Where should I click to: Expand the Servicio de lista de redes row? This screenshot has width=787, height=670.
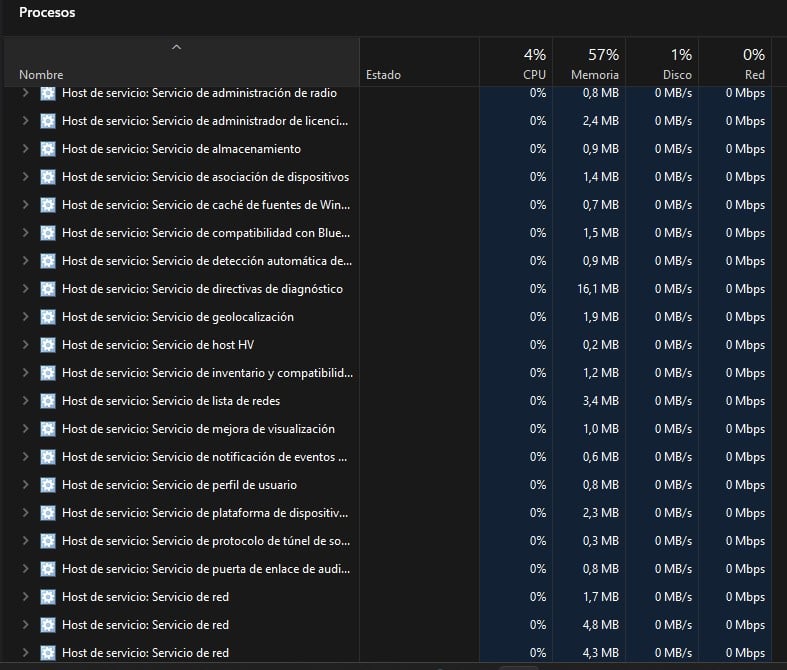tap(25, 401)
